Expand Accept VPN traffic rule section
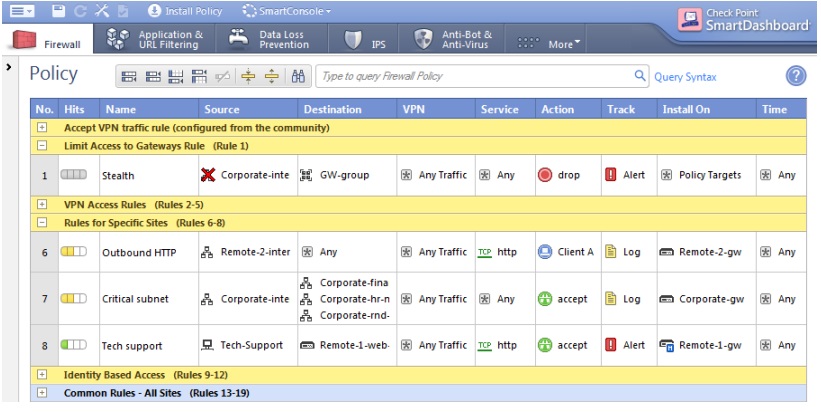Image resolution: width=821 pixels, height=413 pixels. tap(42, 127)
